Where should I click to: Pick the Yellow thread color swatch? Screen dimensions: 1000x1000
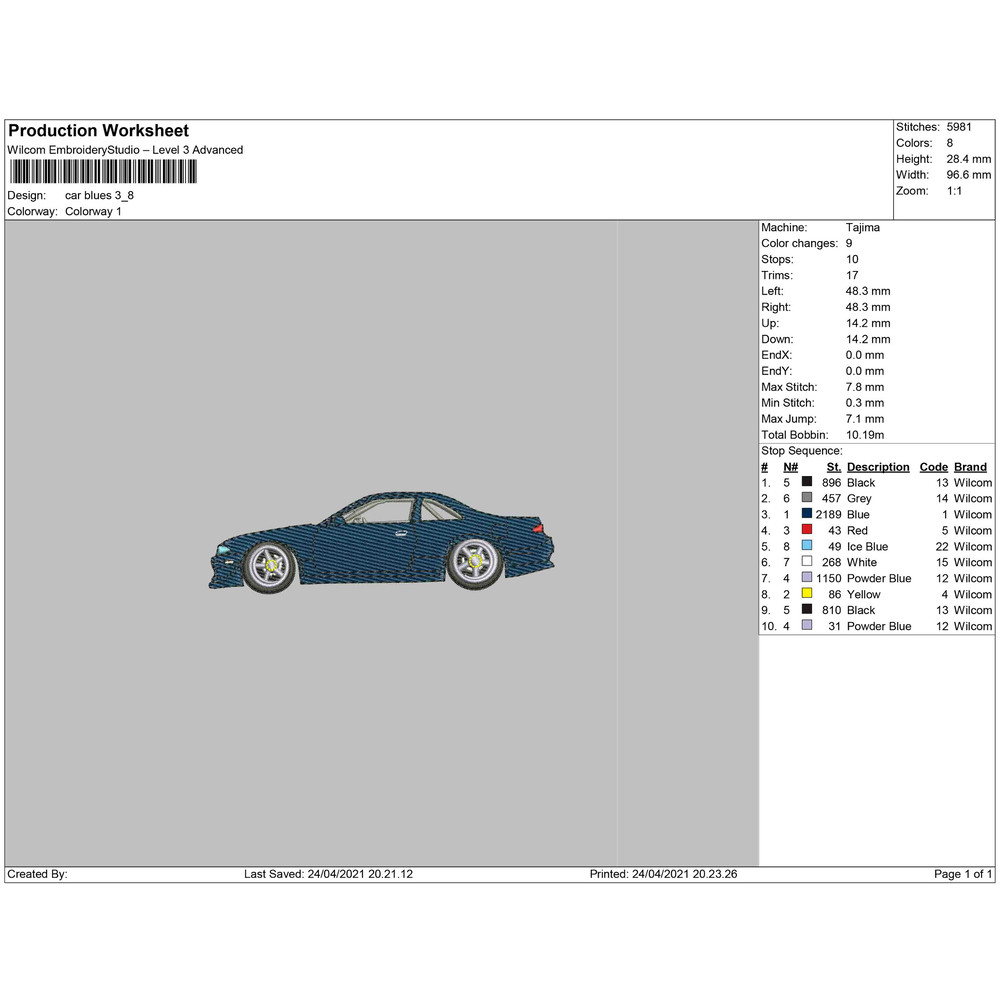pos(807,594)
